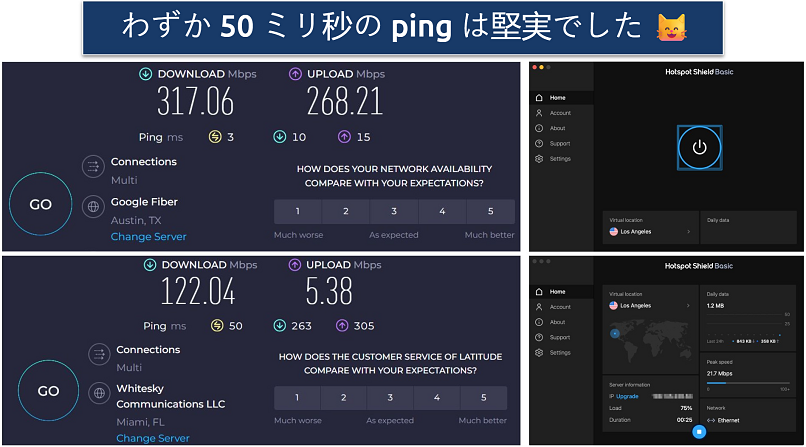This screenshot has height=447, width=806.
Task: Click the About info icon in lower window
Action: coord(540,322)
